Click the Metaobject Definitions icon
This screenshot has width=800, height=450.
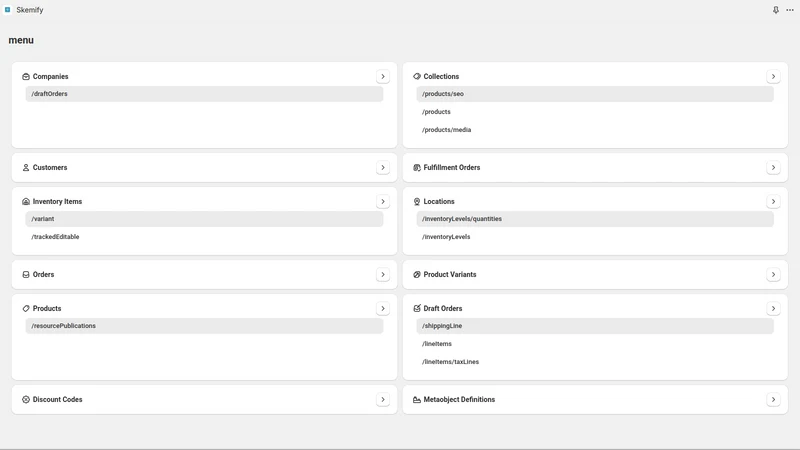[x=417, y=399]
